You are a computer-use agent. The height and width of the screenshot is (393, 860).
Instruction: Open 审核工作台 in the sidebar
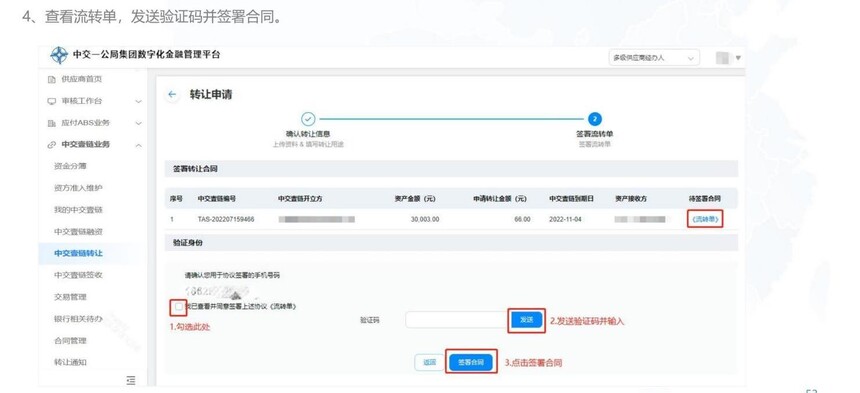pyautogui.click(x=82, y=101)
